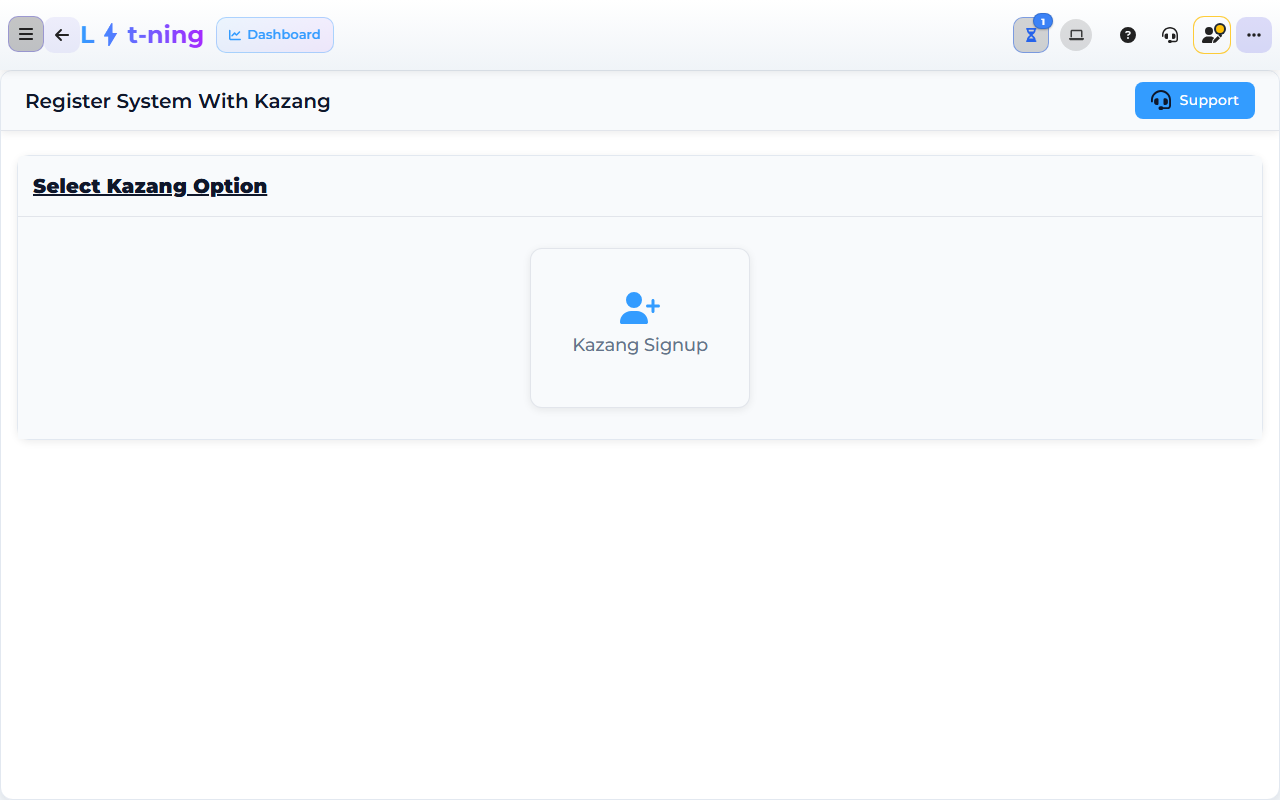1280x800 pixels.
Task: Open the user profile icon
Action: [x=1212, y=35]
